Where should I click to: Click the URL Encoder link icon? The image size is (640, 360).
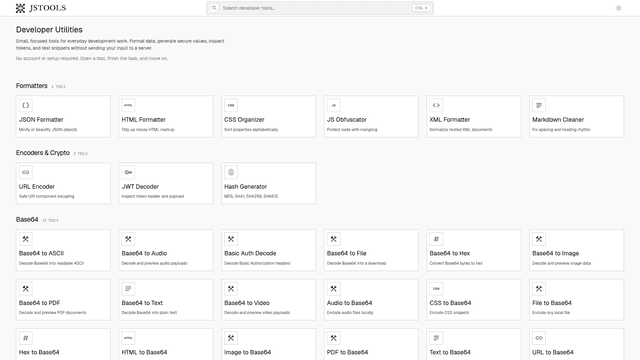26,172
